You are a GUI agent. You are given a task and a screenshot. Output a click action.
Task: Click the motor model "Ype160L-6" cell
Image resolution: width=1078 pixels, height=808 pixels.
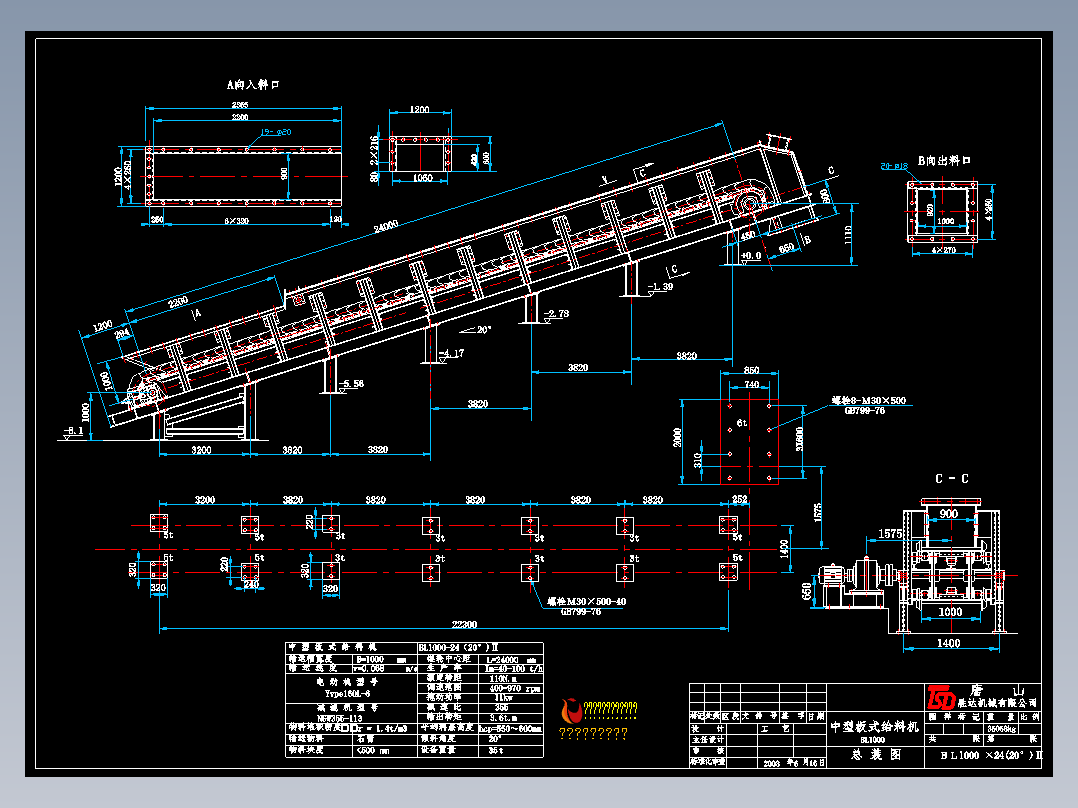pyautogui.click(x=347, y=694)
